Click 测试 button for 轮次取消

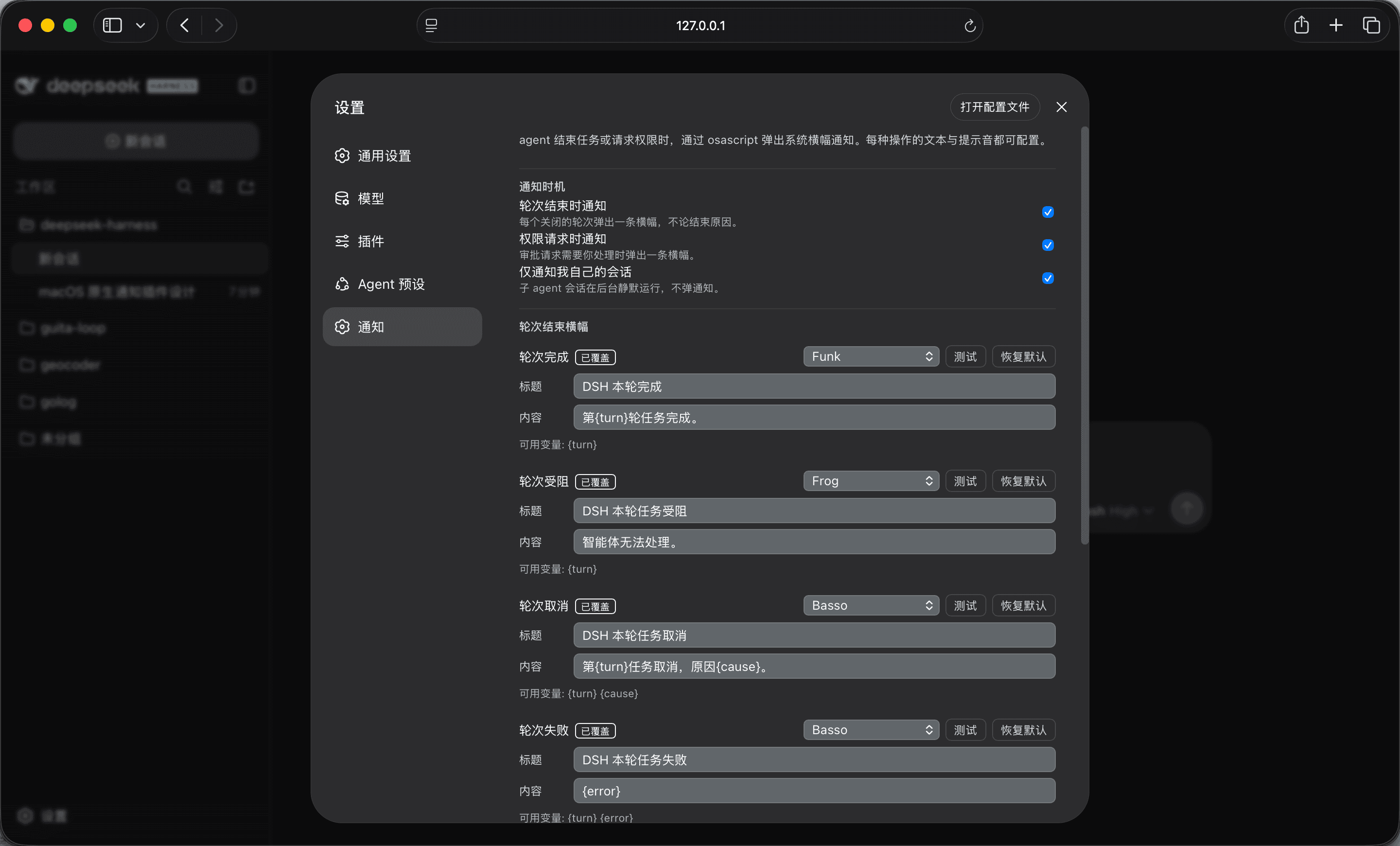pyautogui.click(x=965, y=605)
